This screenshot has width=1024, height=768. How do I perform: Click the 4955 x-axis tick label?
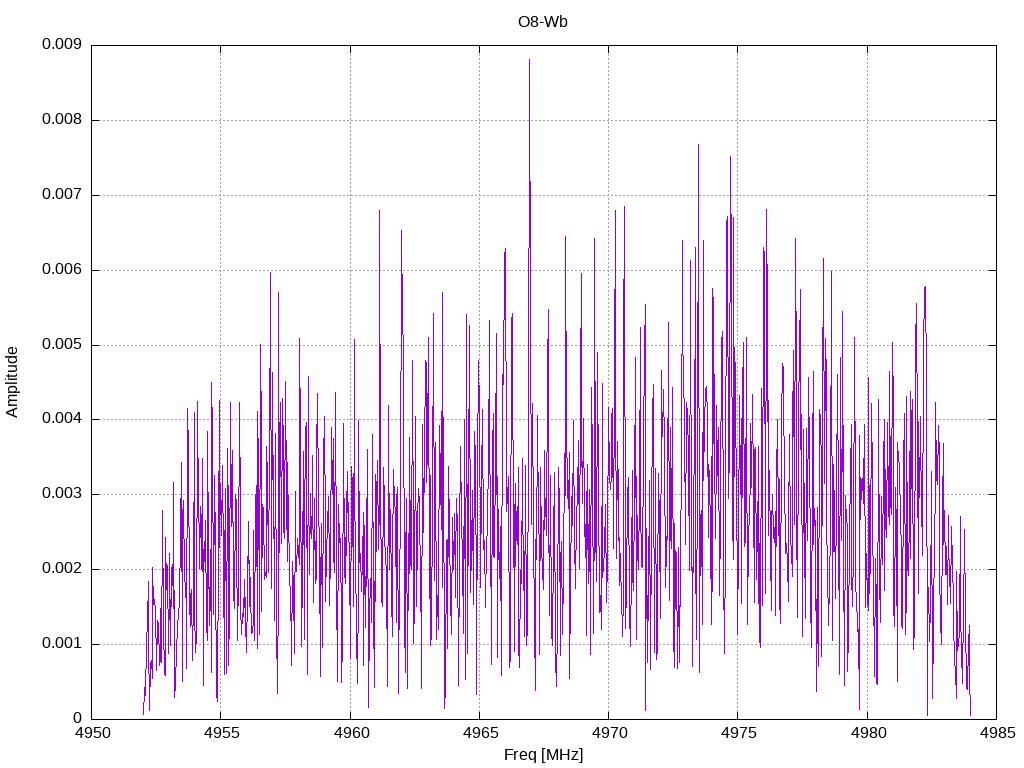click(x=221, y=733)
